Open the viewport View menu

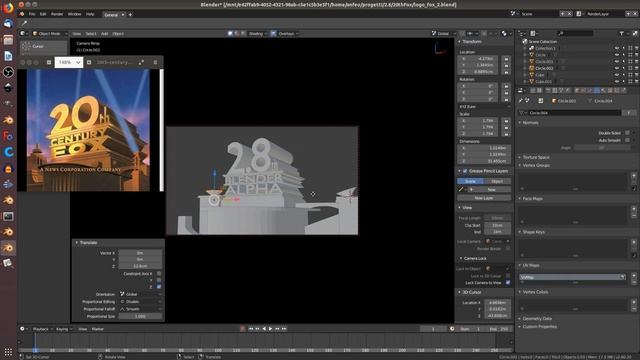76,33
